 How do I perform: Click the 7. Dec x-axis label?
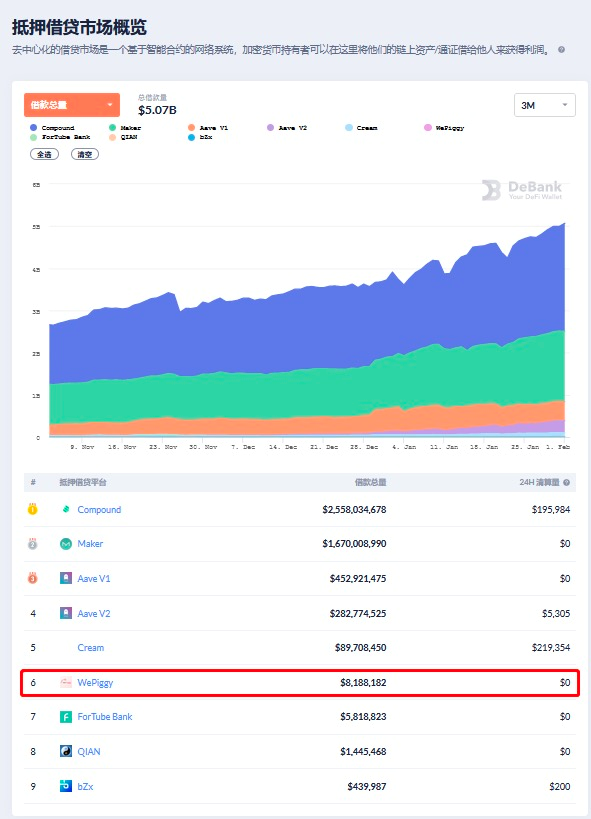[x=244, y=447]
